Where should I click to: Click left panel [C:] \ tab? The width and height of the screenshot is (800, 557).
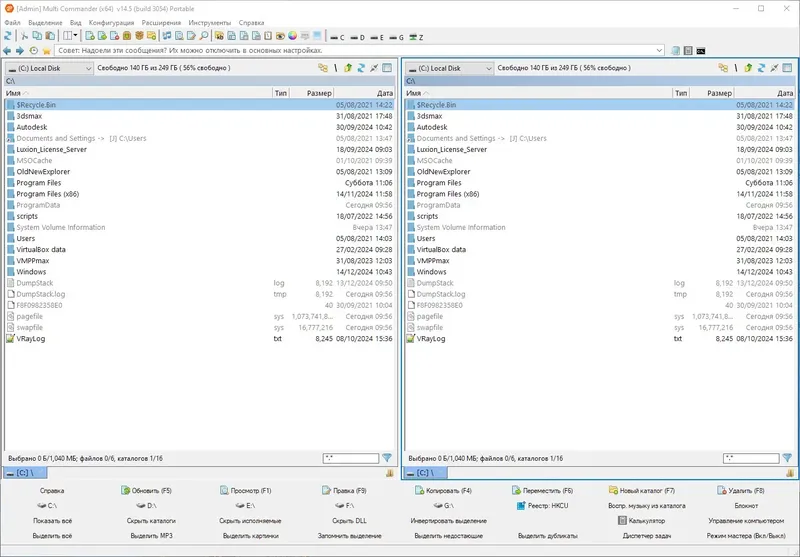point(25,473)
